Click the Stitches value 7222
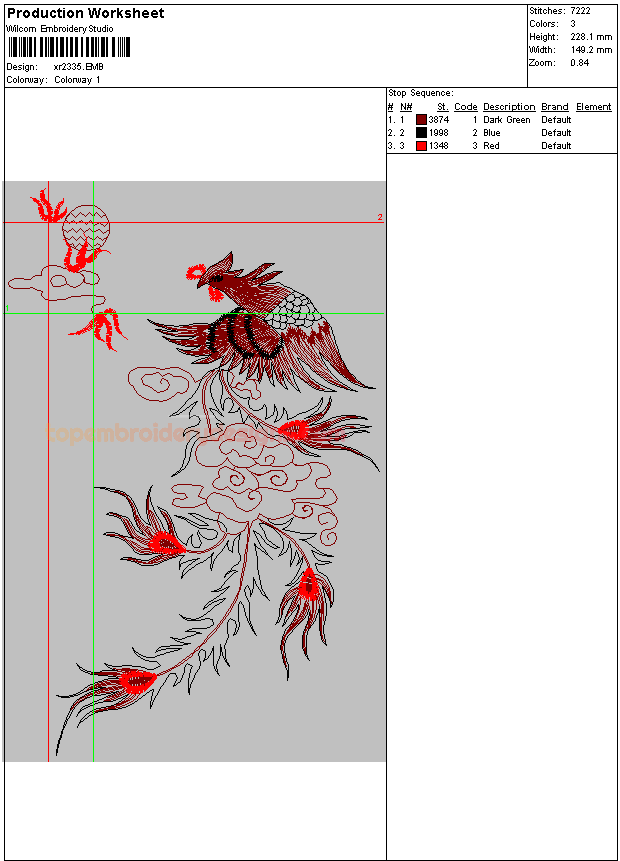This screenshot has height=861, width=620. pos(580,10)
